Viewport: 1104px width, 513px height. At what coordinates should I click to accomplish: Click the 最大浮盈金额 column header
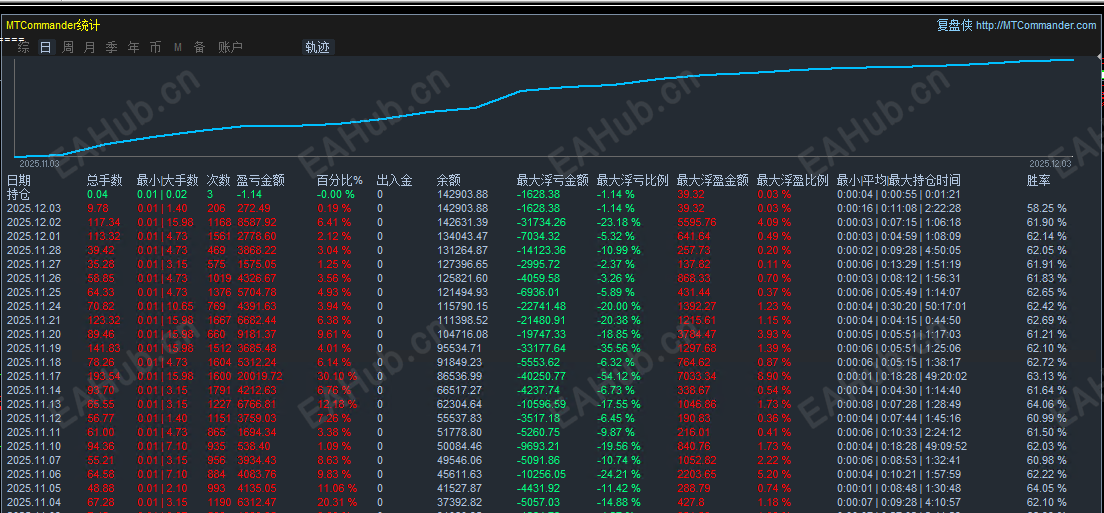pos(713,181)
